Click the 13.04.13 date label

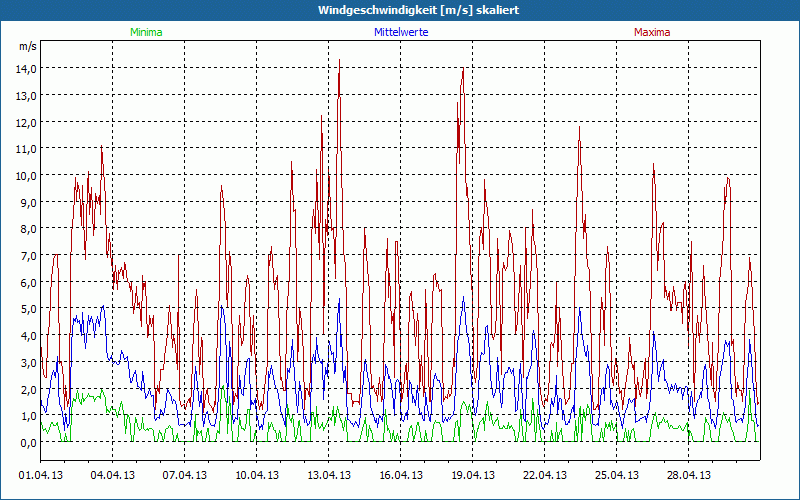pyautogui.click(x=329, y=476)
